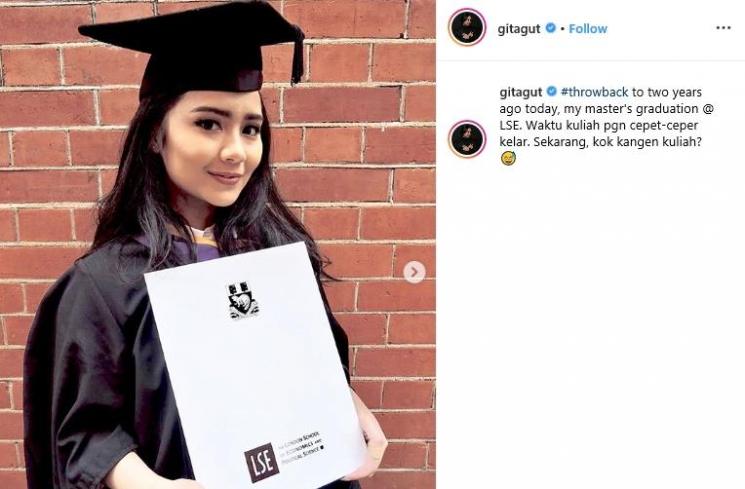Click the tassel hanging from the graduation cap

coord(298,56)
